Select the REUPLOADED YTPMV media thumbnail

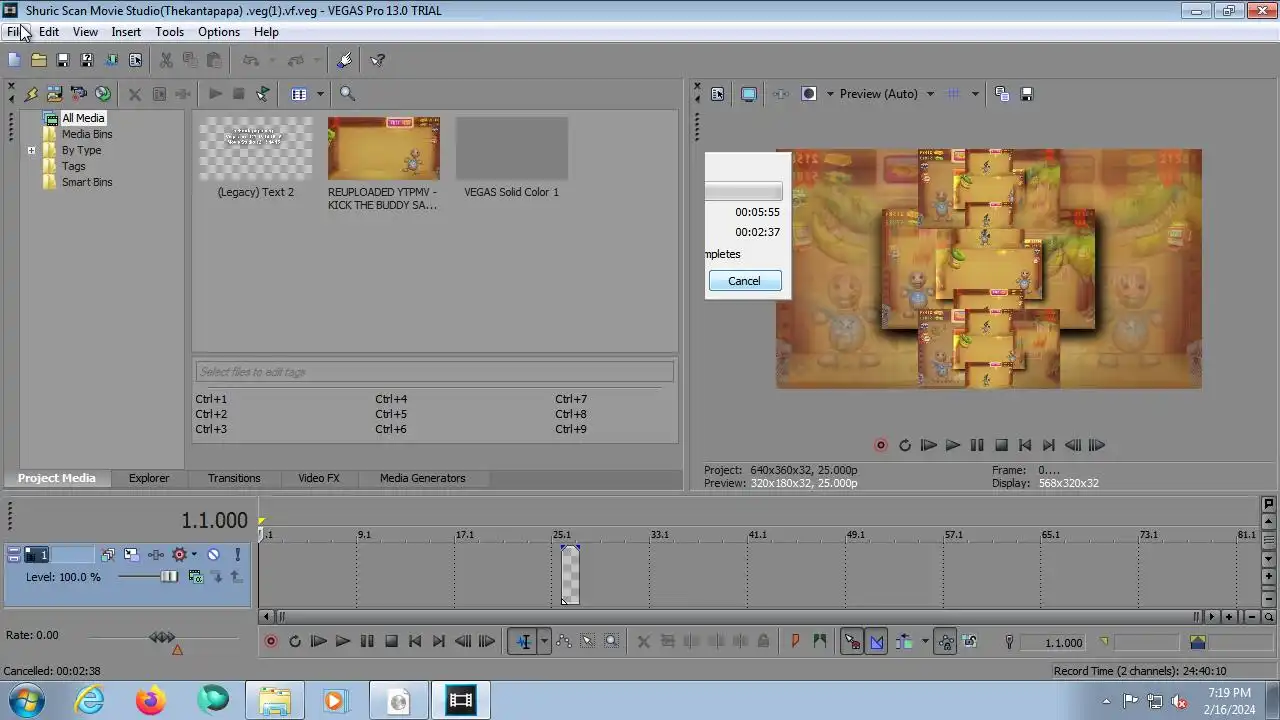click(x=384, y=149)
